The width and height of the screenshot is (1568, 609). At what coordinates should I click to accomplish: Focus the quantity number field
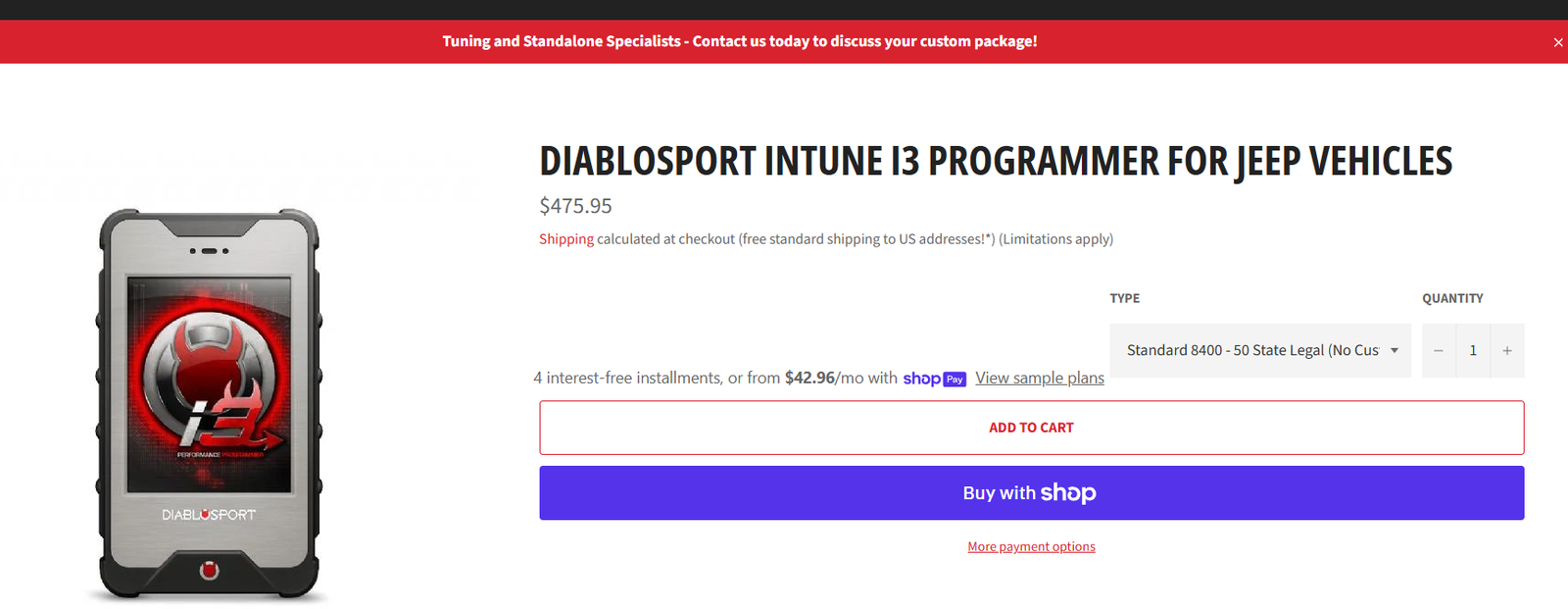click(x=1472, y=351)
